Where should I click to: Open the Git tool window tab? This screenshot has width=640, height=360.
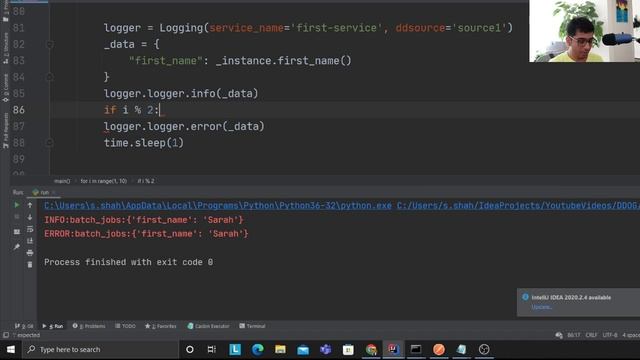(x=24, y=326)
